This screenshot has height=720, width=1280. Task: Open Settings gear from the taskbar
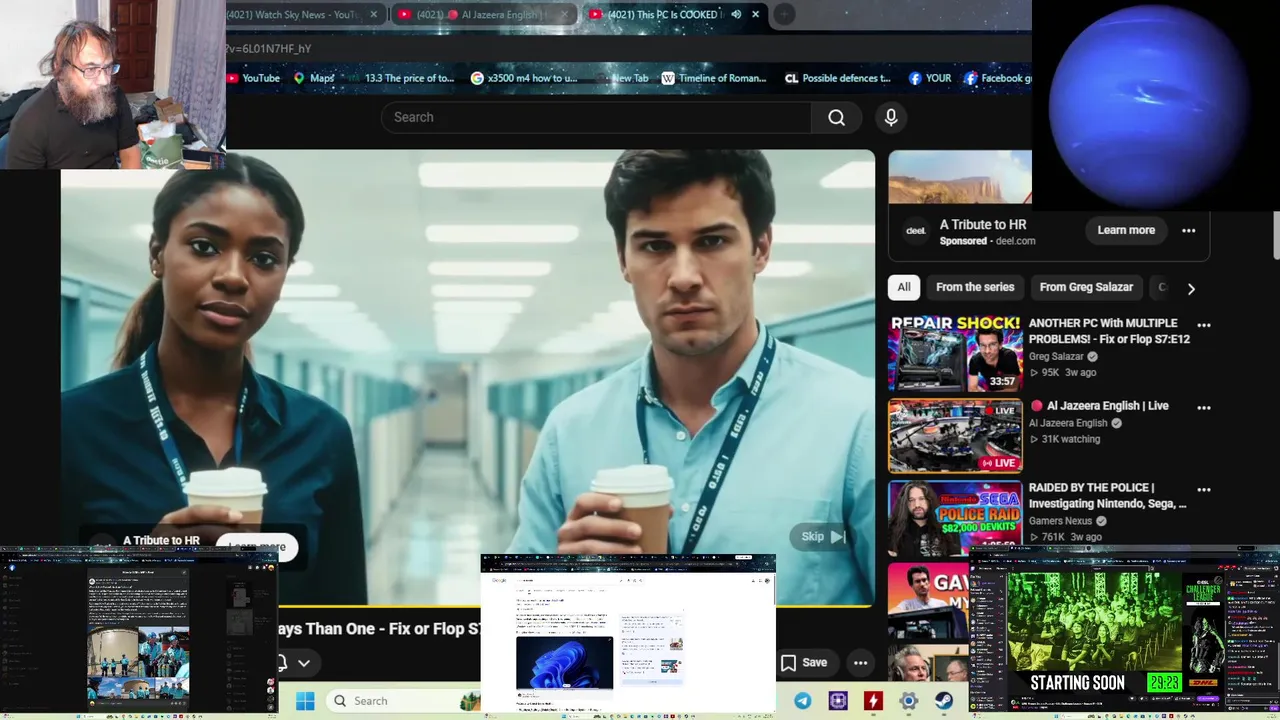pos(908,701)
